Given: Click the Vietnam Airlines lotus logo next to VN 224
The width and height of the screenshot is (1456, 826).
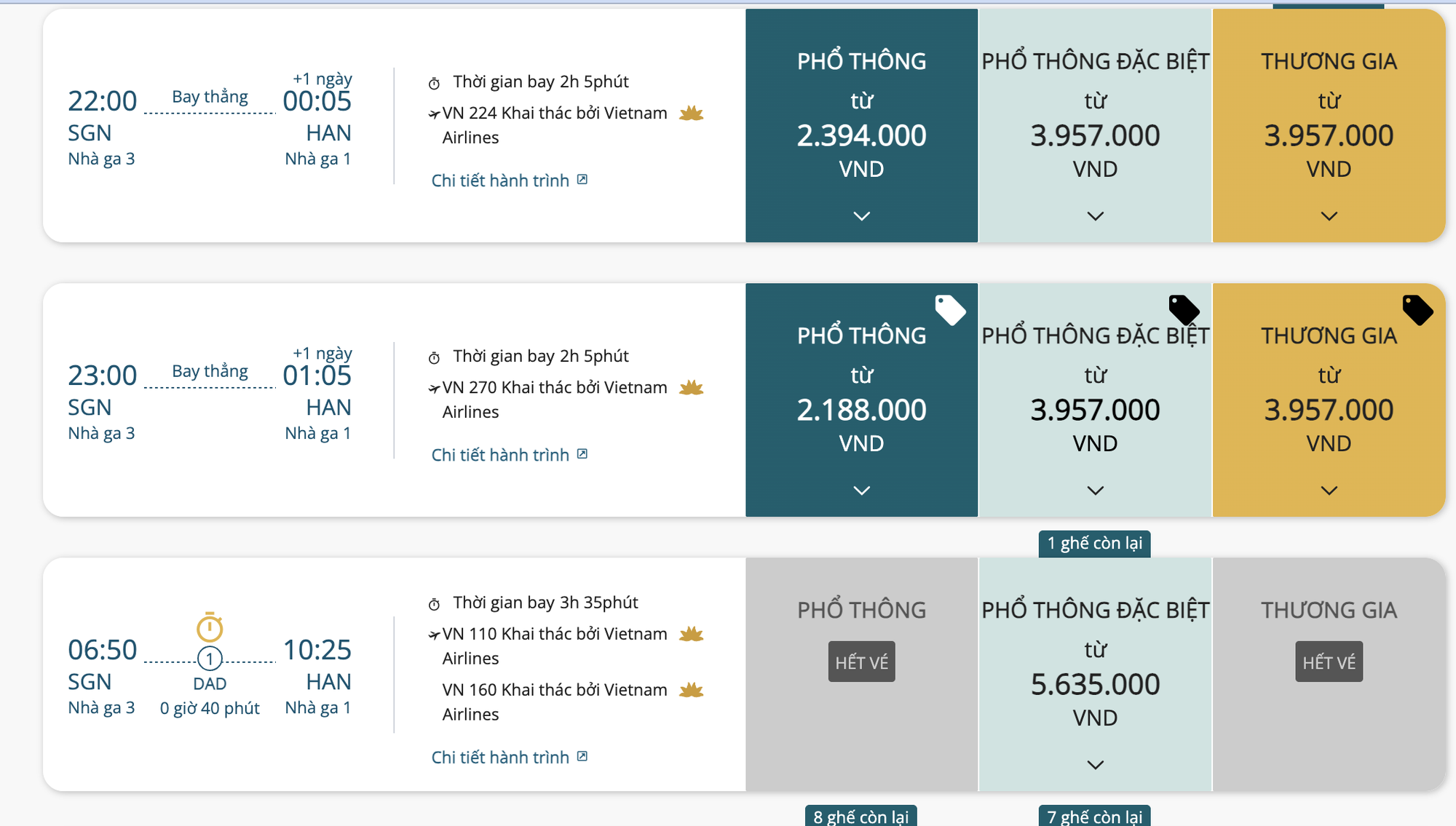Looking at the screenshot, I should click(x=690, y=114).
